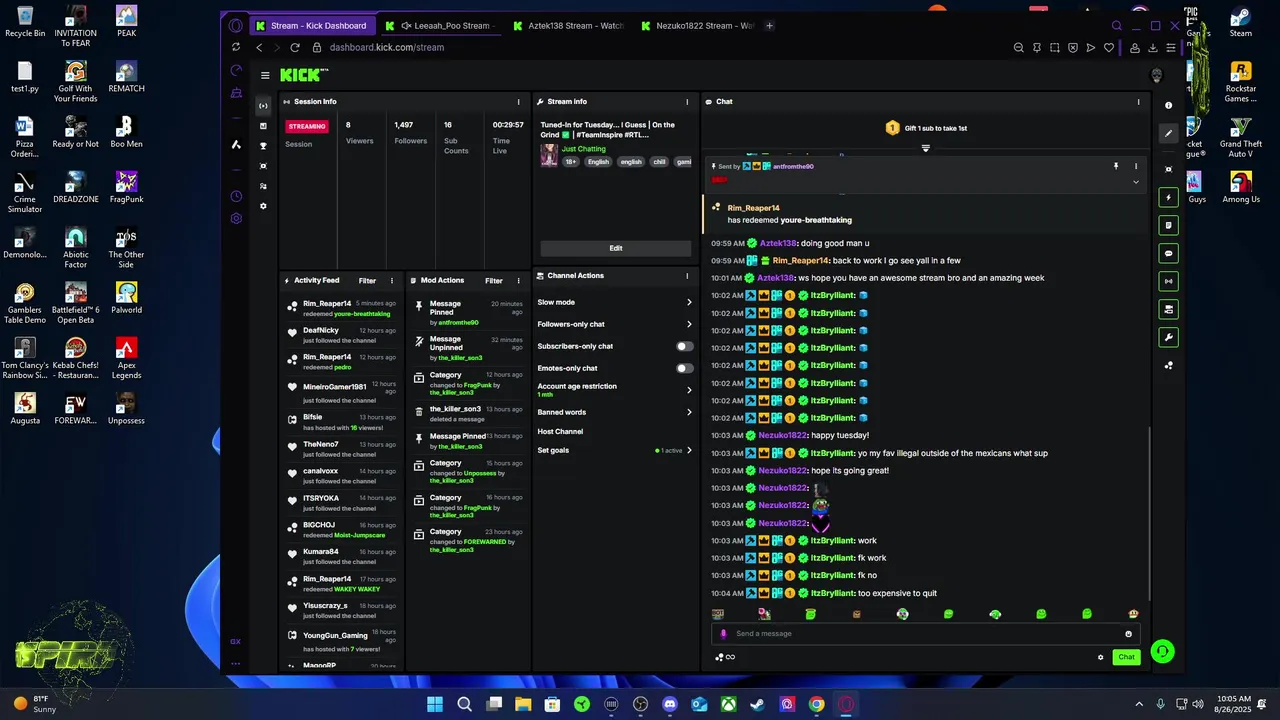Image resolution: width=1280 pixels, height=720 pixels.
Task: Click the 00:29:57 Time Live value
Action: click(x=508, y=125)
